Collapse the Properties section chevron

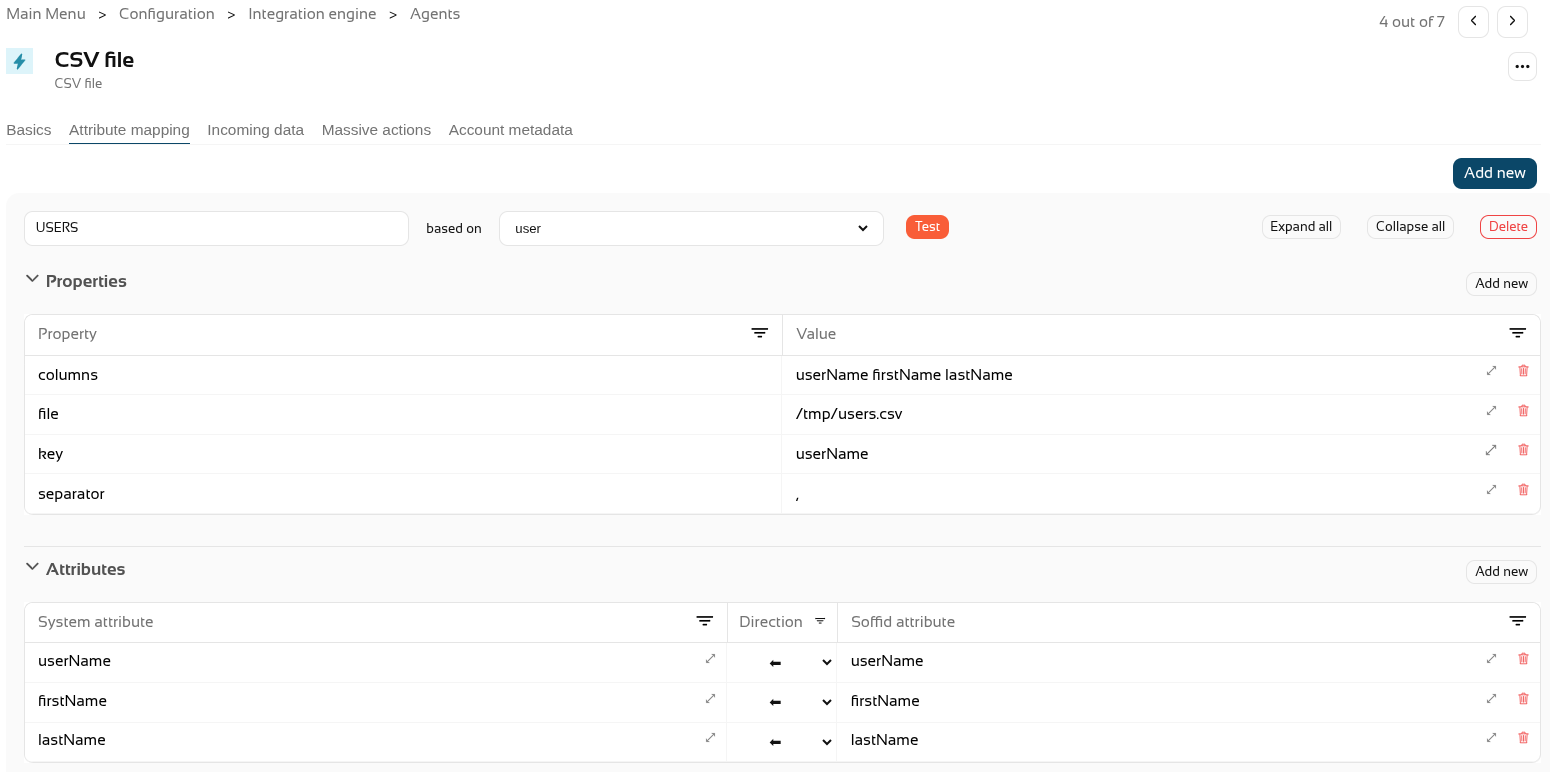32,280
